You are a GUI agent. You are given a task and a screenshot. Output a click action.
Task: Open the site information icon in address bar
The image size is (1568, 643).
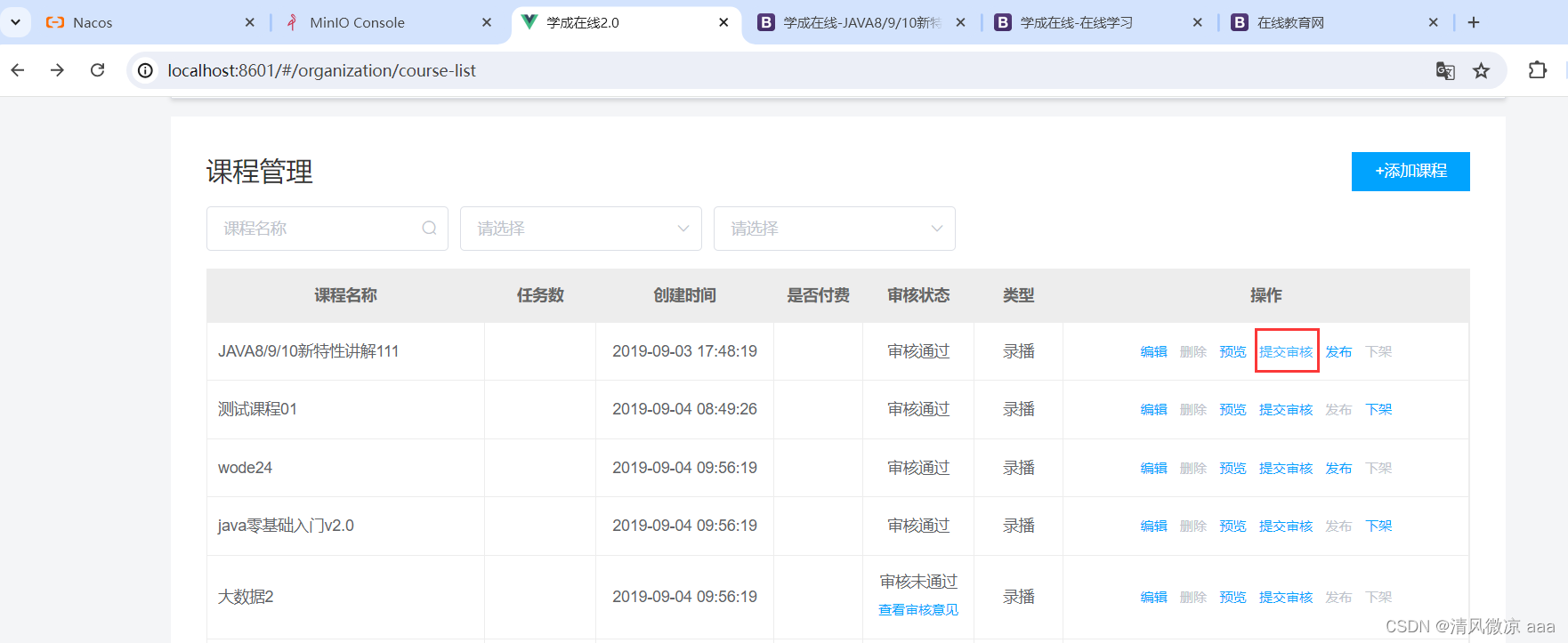point(146,70)
